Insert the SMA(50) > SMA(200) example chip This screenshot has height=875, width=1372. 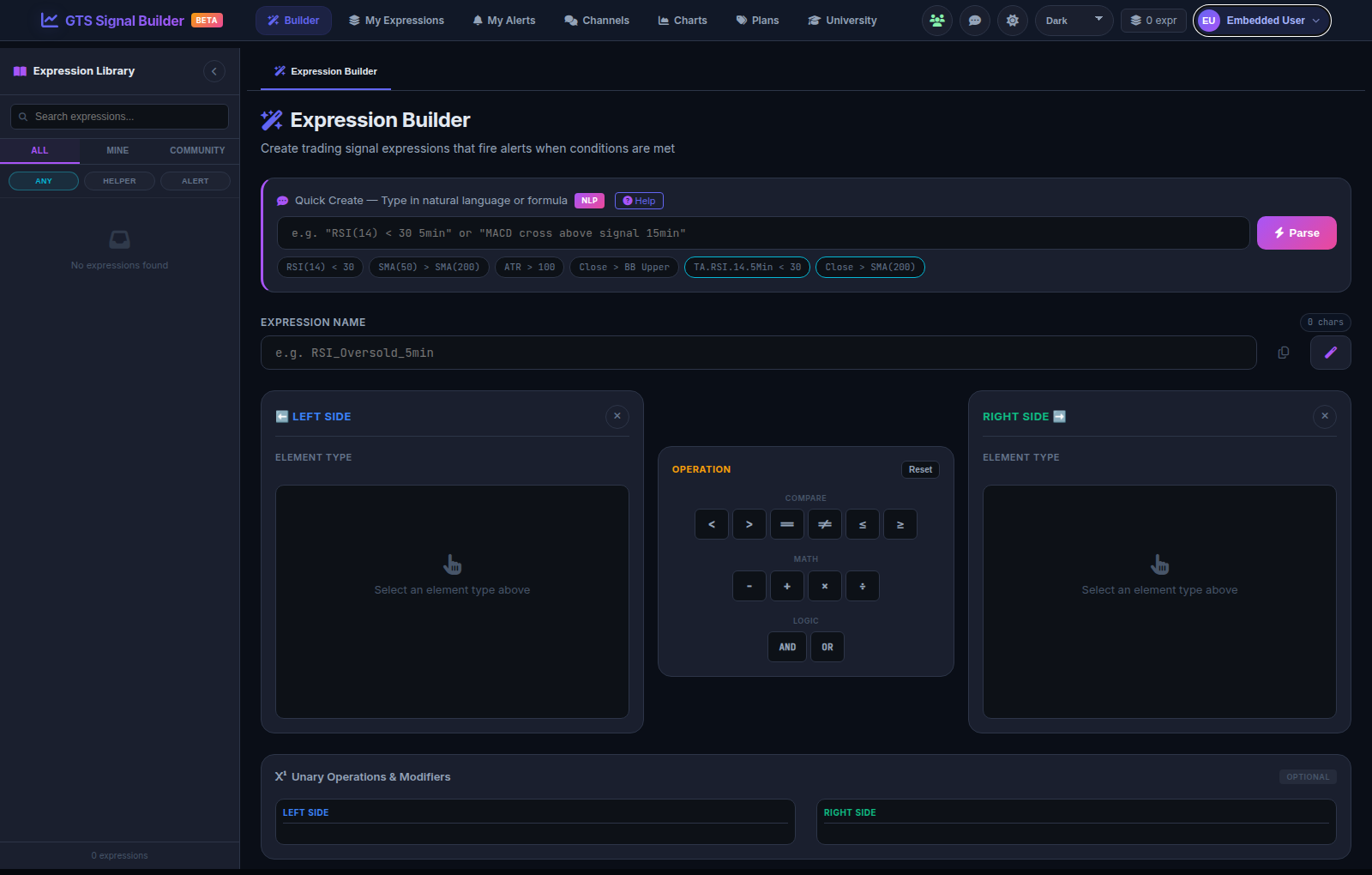tap(429, 268)
